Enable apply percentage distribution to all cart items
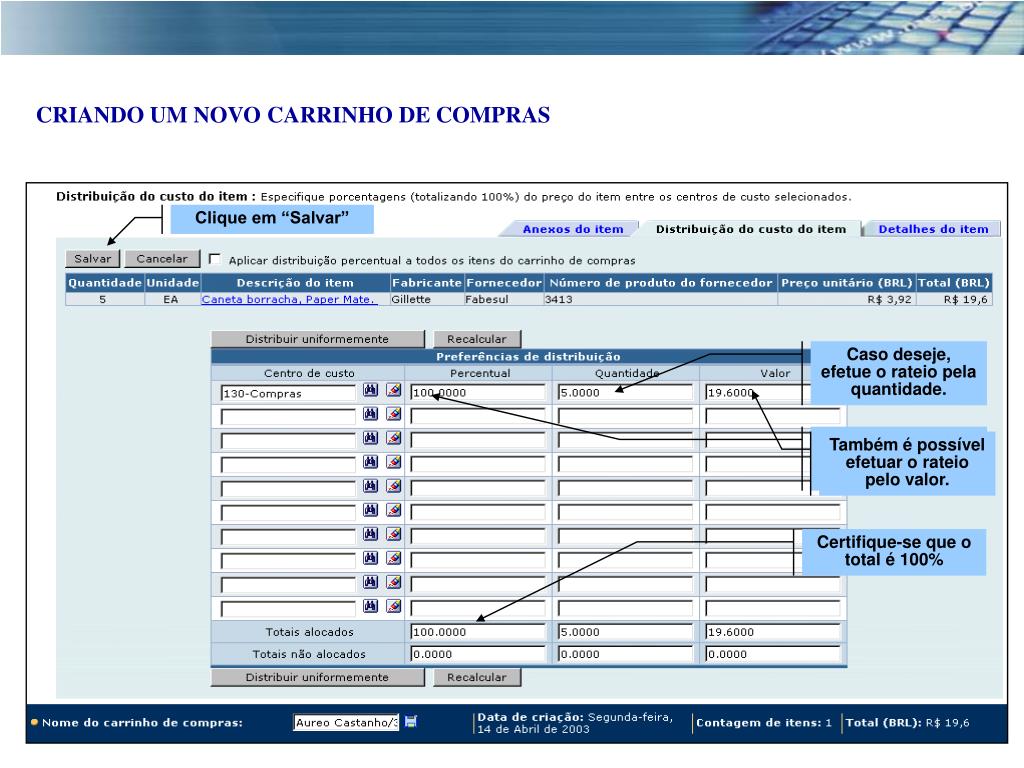The width and height of the screenshot is (1024, 768). [214, 259]
